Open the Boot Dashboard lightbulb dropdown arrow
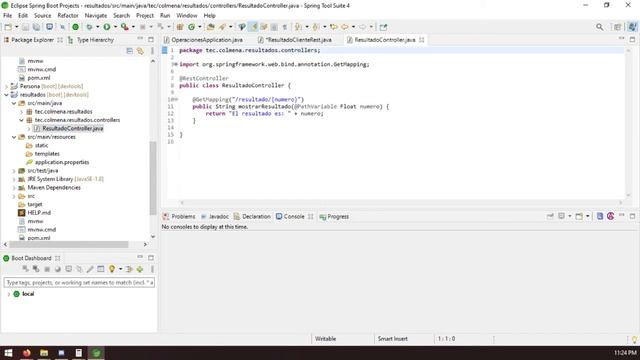The width and height of the screenshot is (640, 360). (x=120, y=269)
